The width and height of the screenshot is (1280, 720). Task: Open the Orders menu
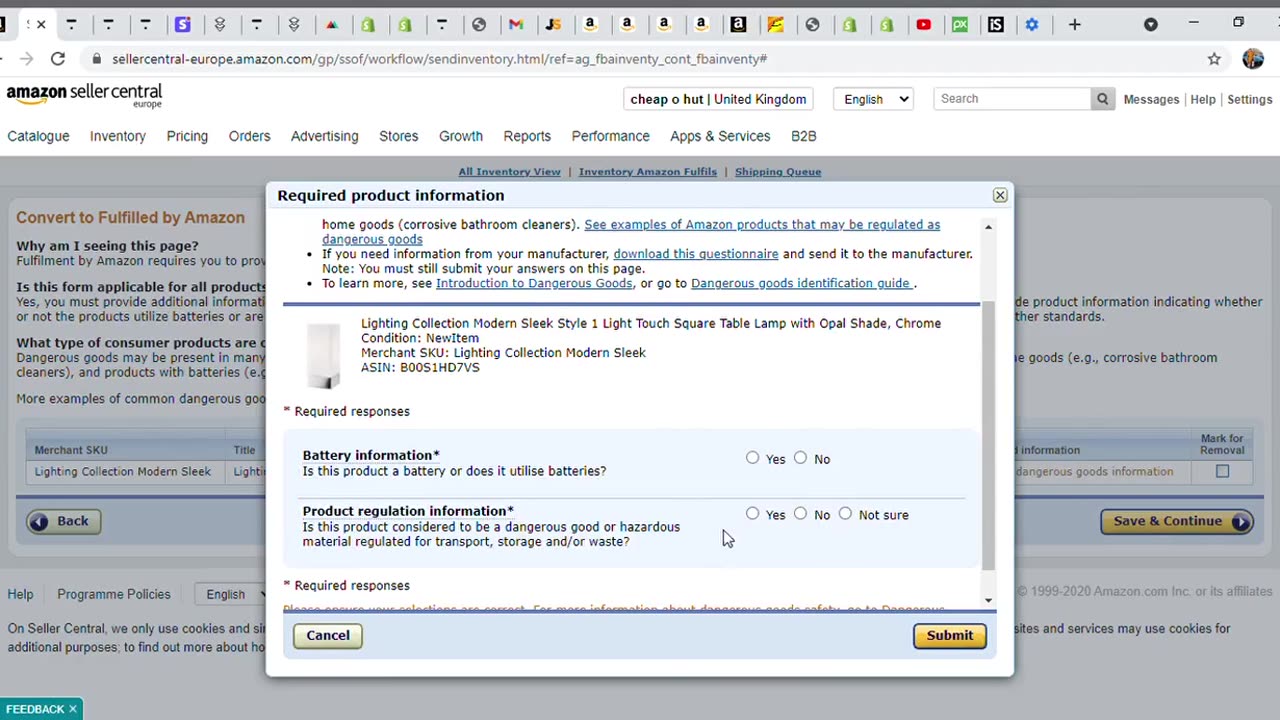[249, 136]
